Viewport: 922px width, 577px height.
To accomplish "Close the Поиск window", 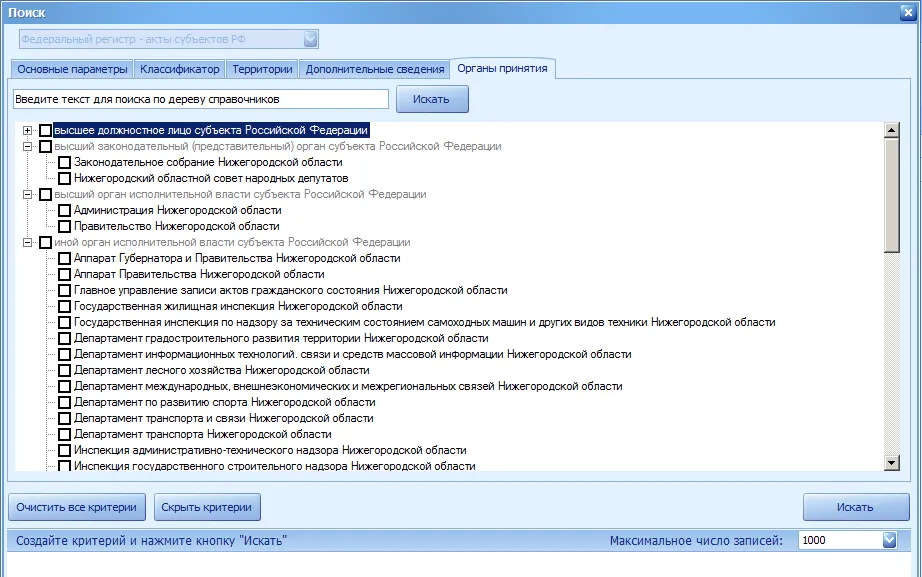I will click(908, 12).
